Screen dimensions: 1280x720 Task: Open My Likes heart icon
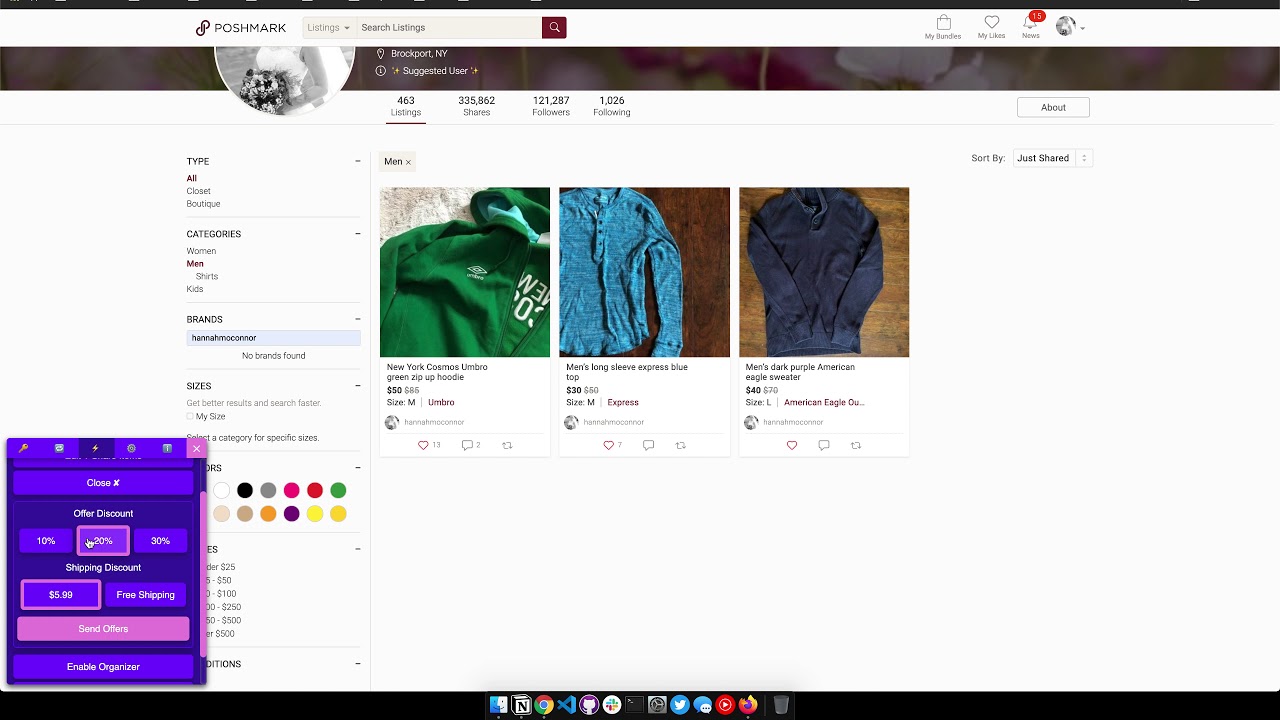click(x=991, y=27)
